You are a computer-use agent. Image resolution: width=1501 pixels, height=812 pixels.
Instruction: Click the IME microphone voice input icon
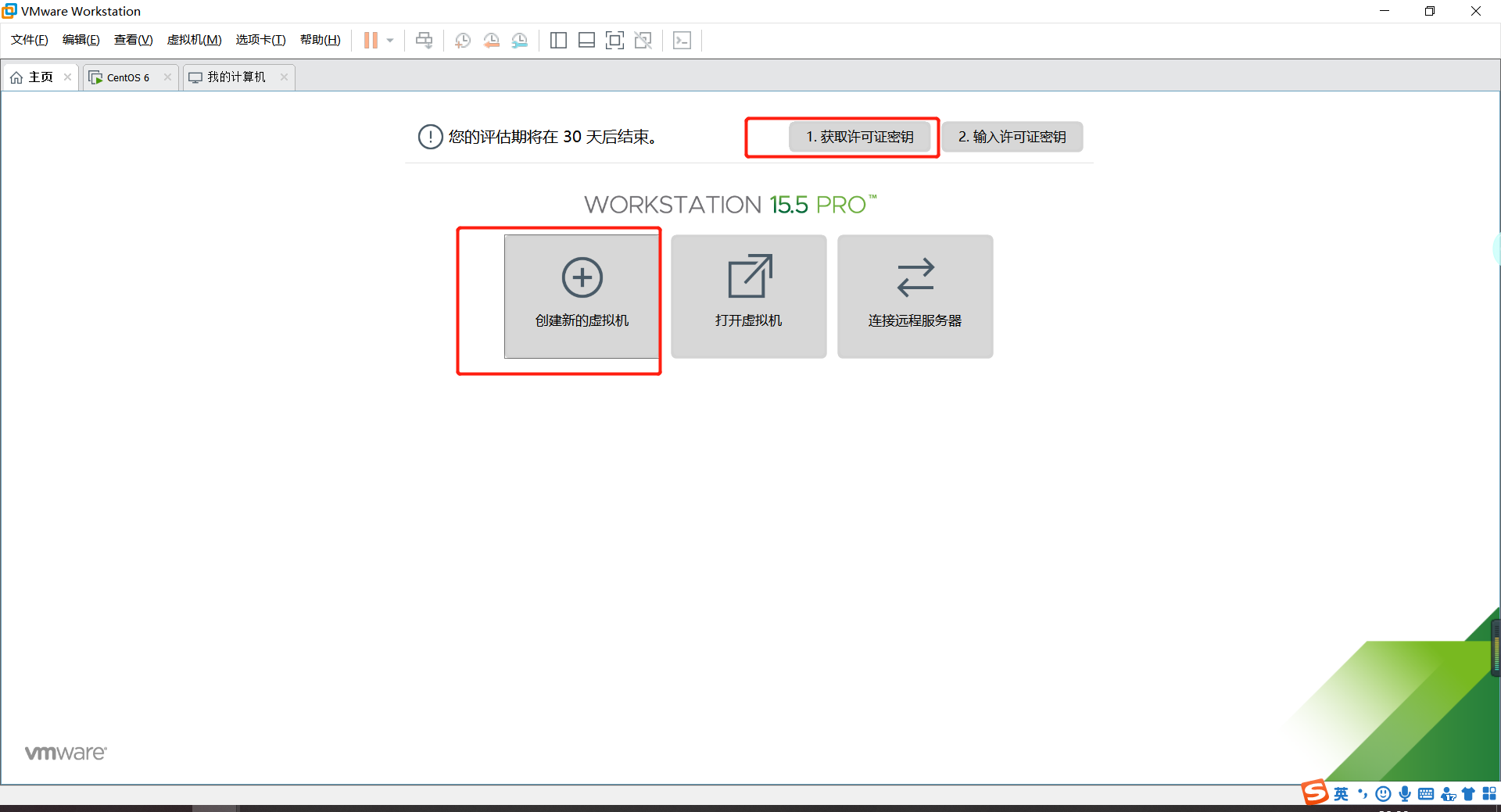[x=1405, y=794]
